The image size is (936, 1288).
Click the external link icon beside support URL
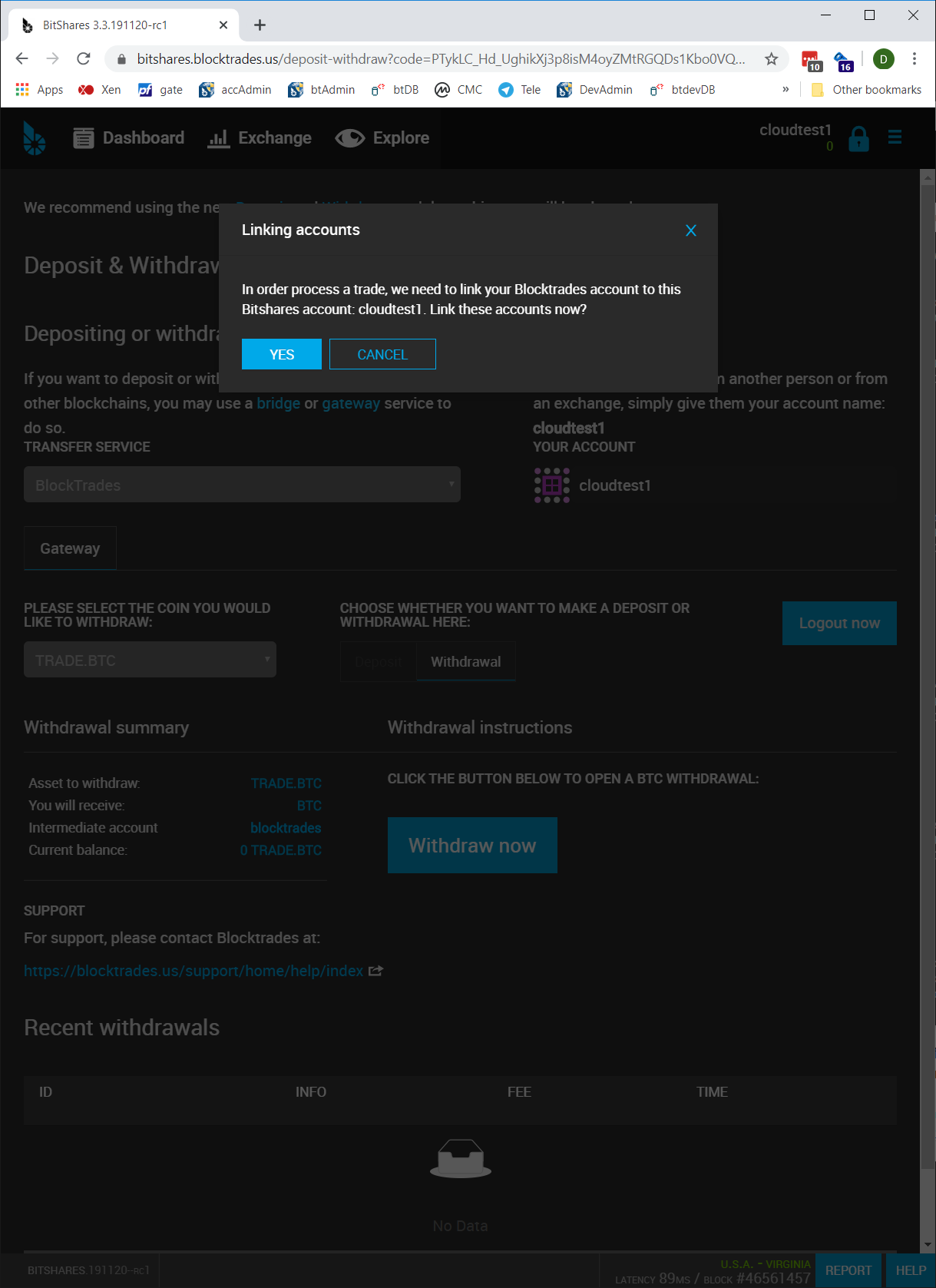point(376,971)
